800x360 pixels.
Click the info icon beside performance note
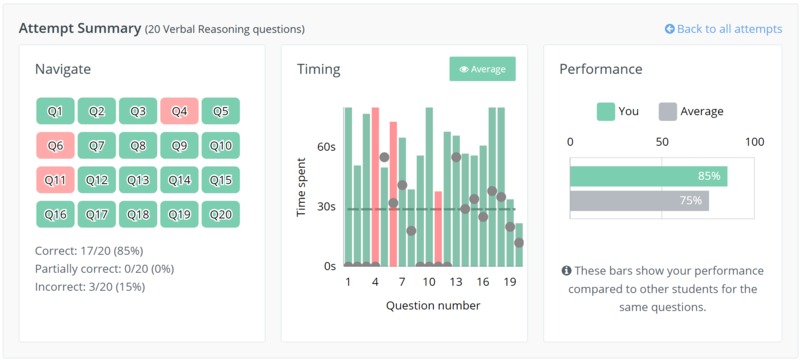coord(566,271)
